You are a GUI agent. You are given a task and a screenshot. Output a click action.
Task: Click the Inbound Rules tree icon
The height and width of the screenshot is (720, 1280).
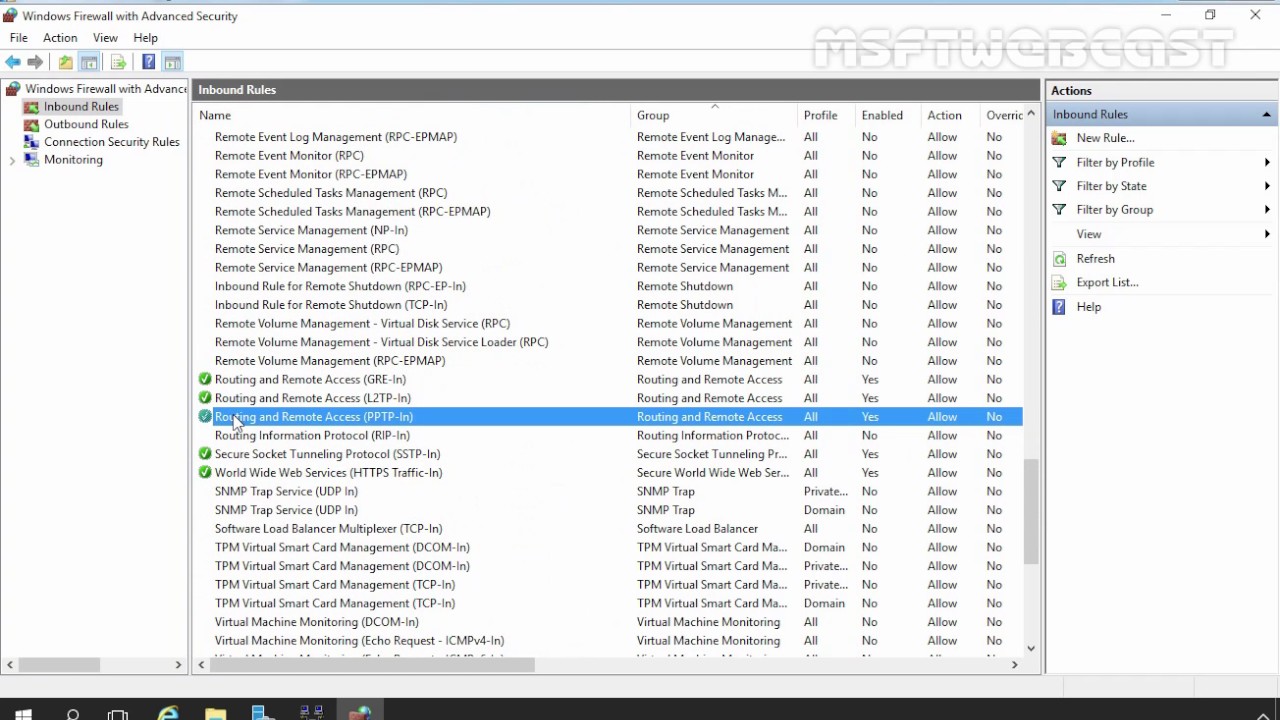tap(31, 107)
